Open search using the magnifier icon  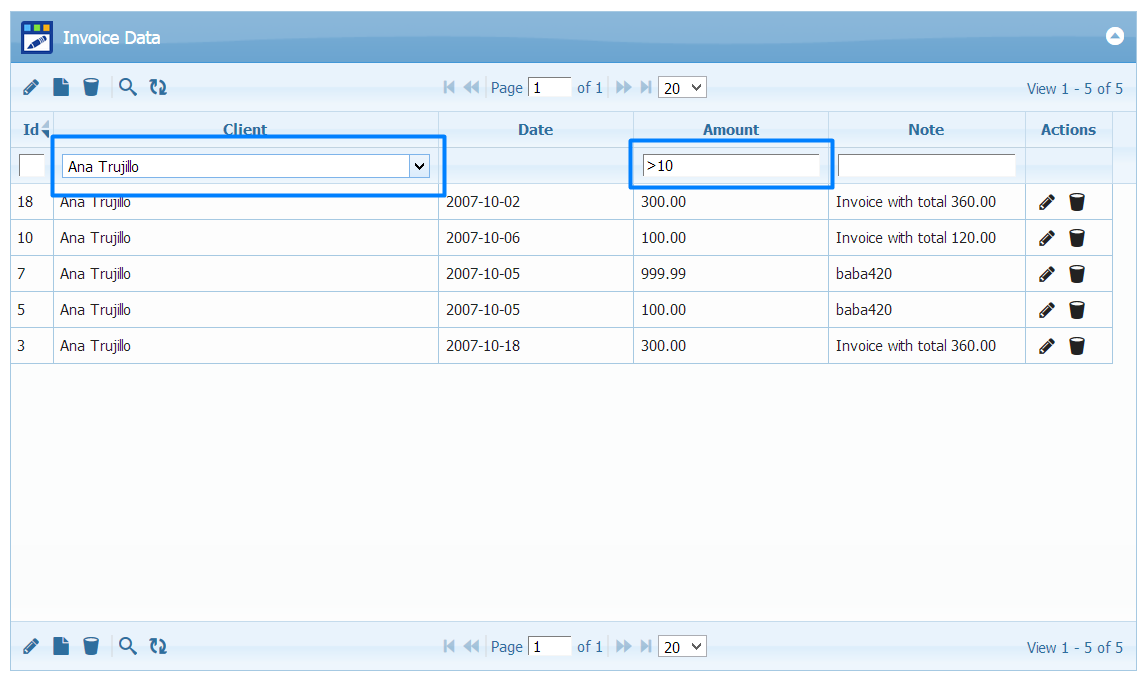(127, 87)
